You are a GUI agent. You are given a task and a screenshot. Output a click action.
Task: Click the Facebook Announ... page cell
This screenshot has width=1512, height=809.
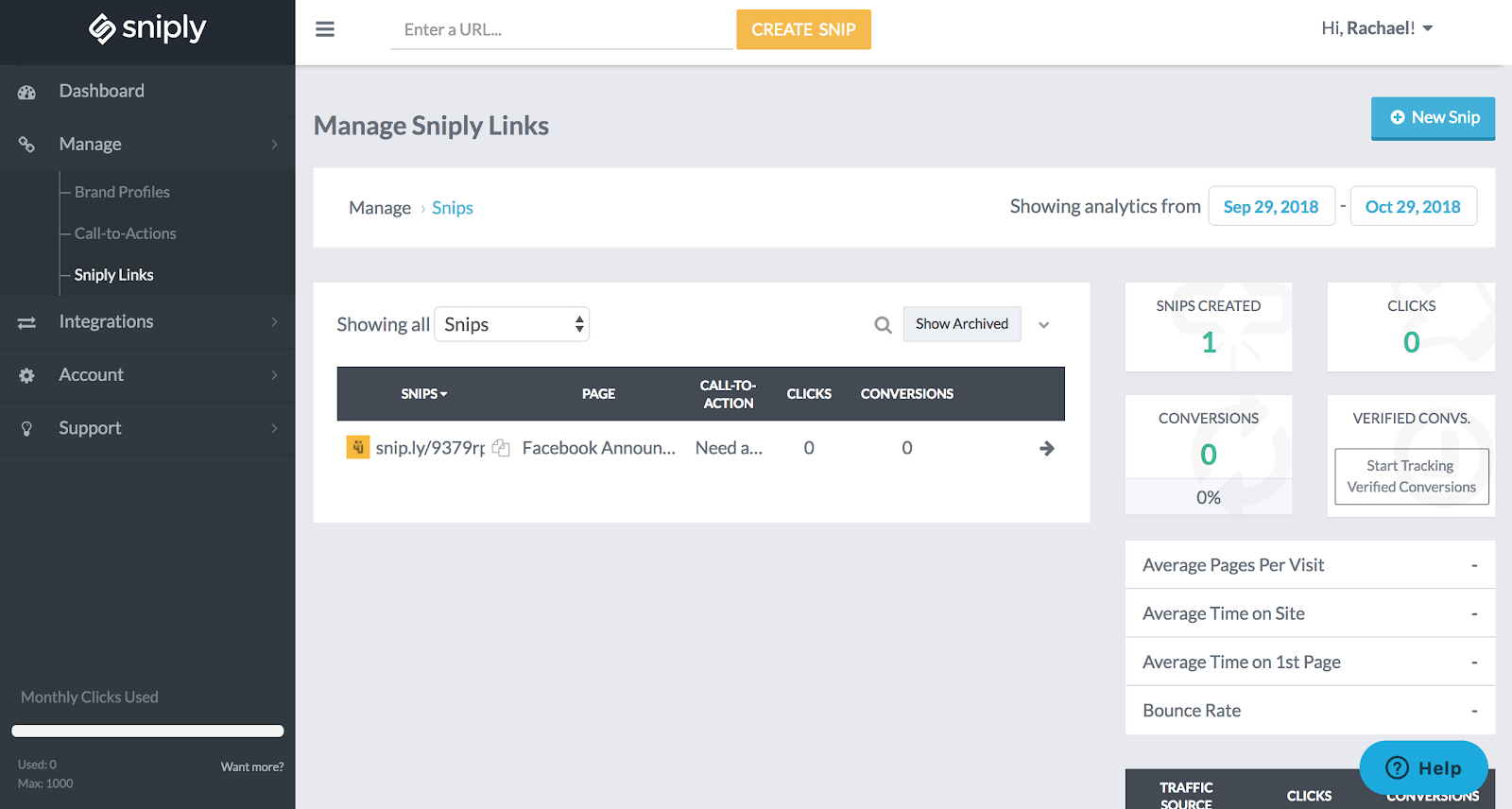[599, 448]
